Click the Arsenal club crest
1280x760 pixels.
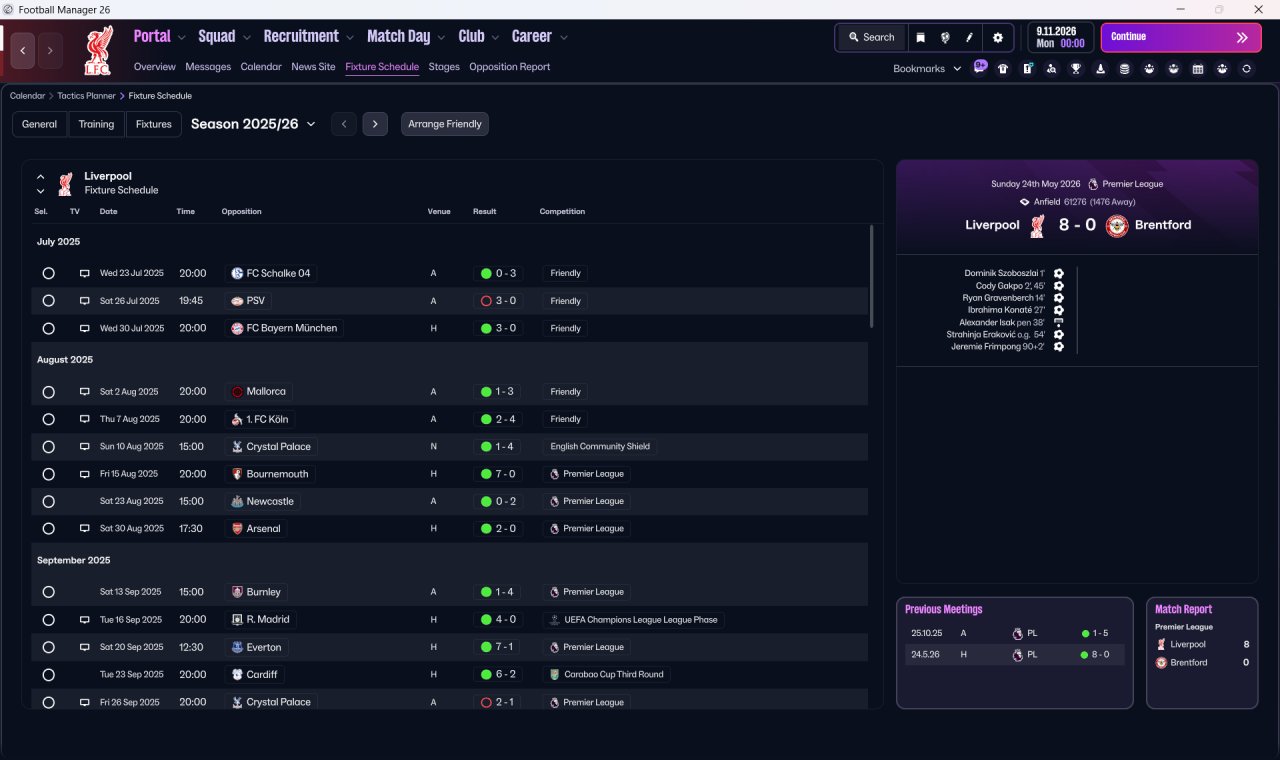click(237, 529)
